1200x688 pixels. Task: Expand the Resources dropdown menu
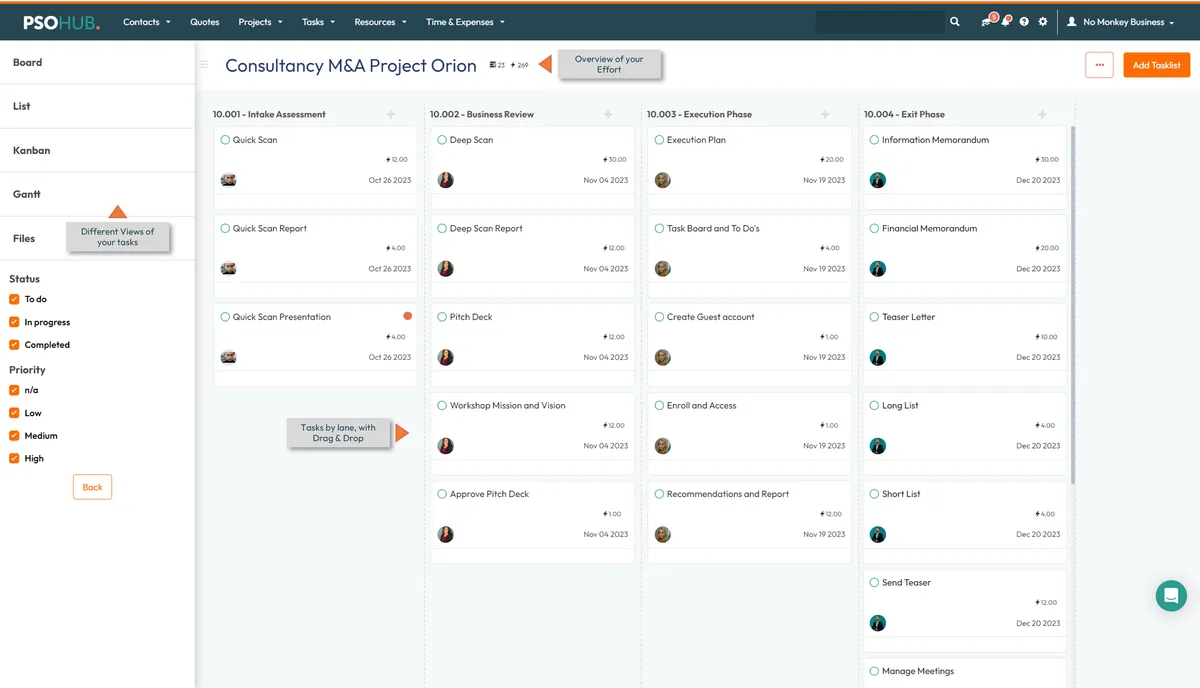click(380, 21)
